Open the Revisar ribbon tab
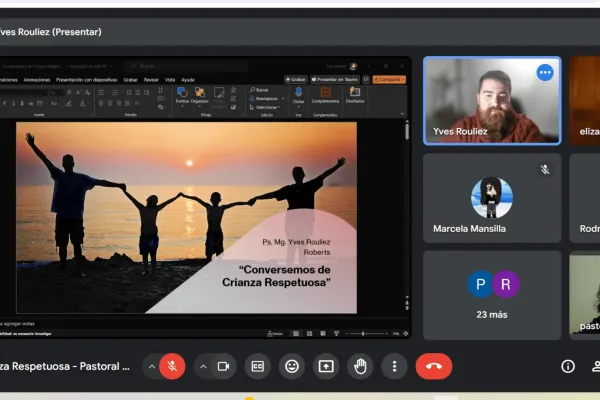This screenshot has height=400, width=600. coord(151,80)
